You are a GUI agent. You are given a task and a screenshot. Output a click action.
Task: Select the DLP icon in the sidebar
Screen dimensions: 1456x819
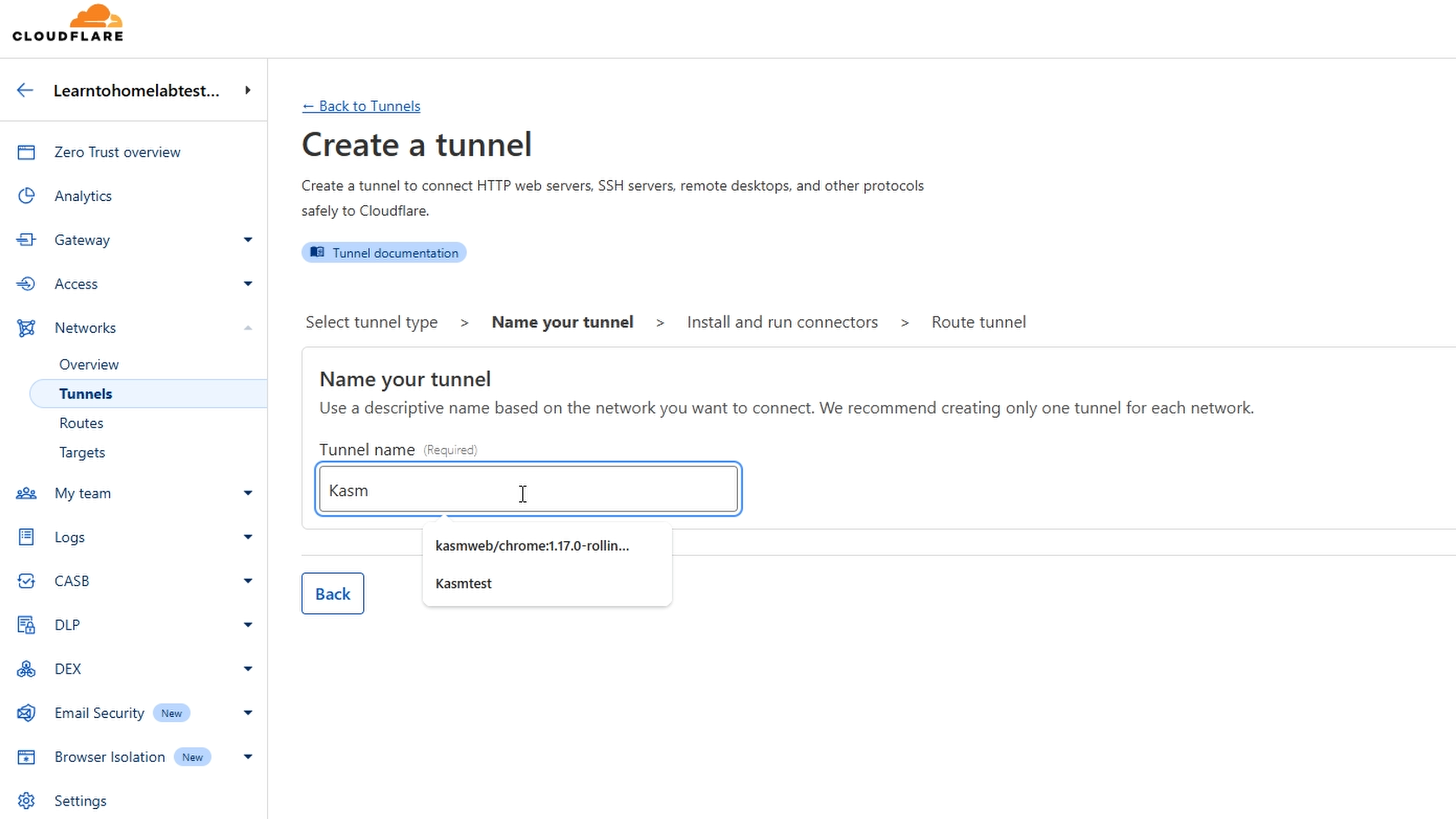click(x=26, y=624)
